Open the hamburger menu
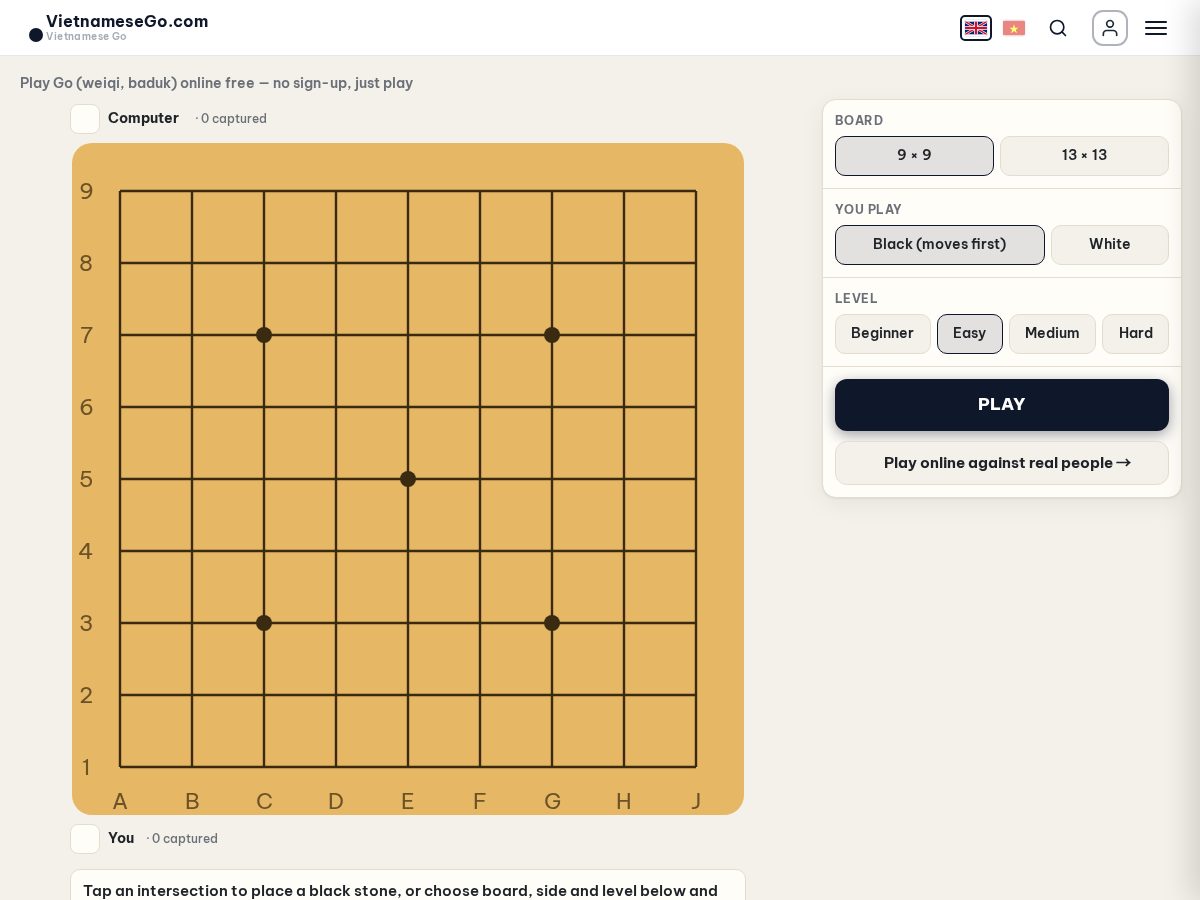This screenshot has width=1200, height=900. [x=1156, y=28]
